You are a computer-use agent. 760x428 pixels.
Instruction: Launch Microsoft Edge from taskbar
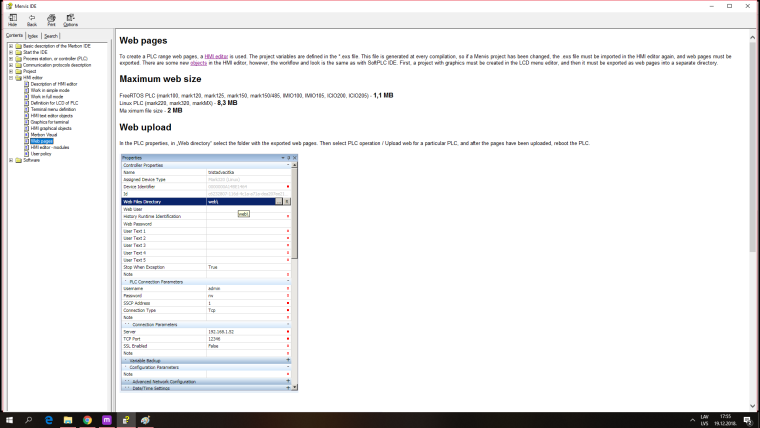pyautogui.click(x=48, y=420)
